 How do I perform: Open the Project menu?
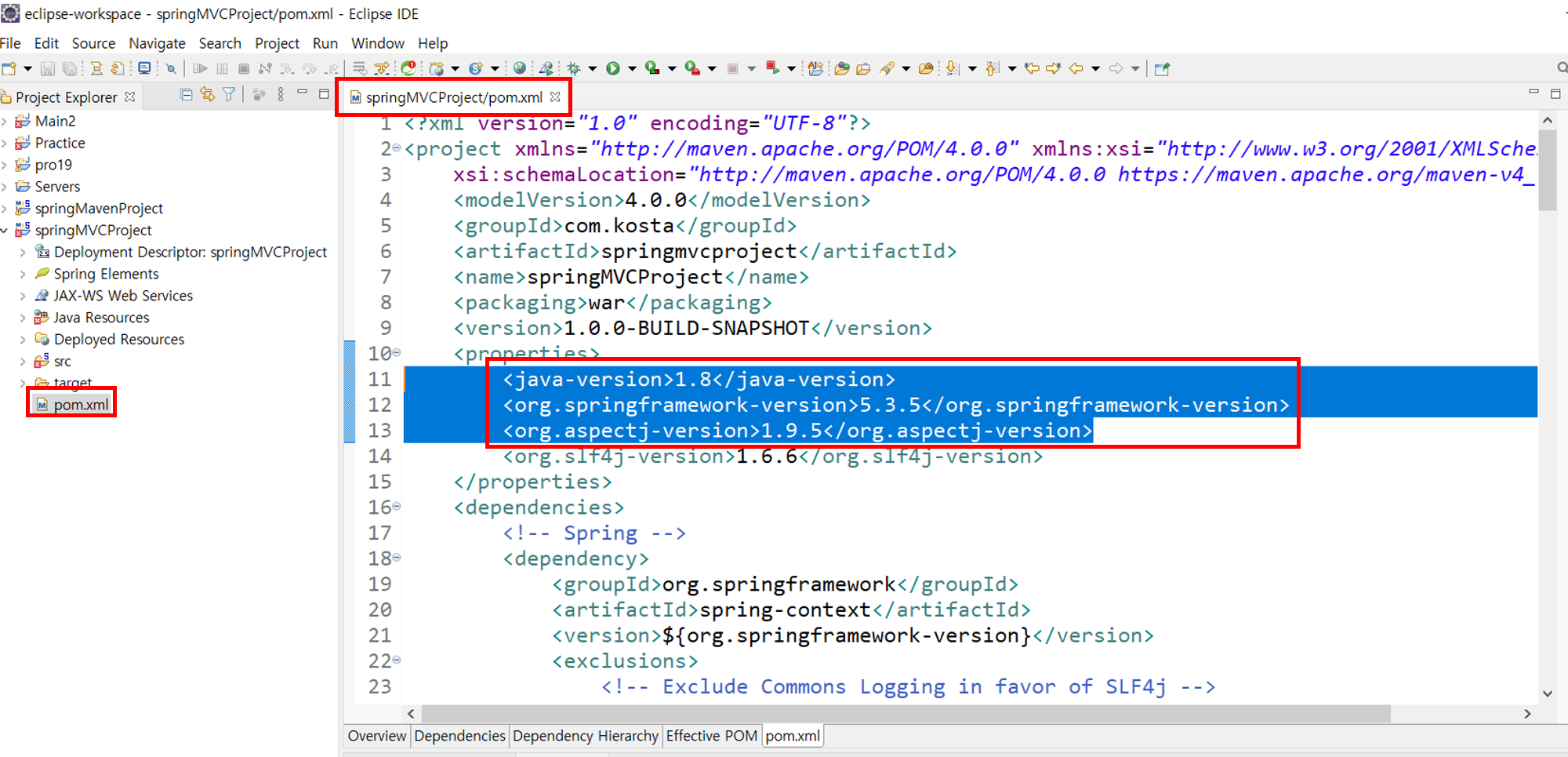(x=277, y=43)
